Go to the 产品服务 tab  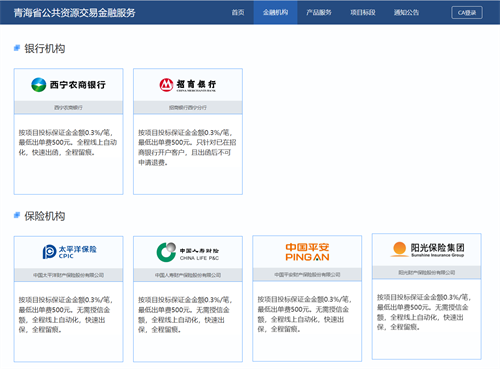(x=319, y=13)
